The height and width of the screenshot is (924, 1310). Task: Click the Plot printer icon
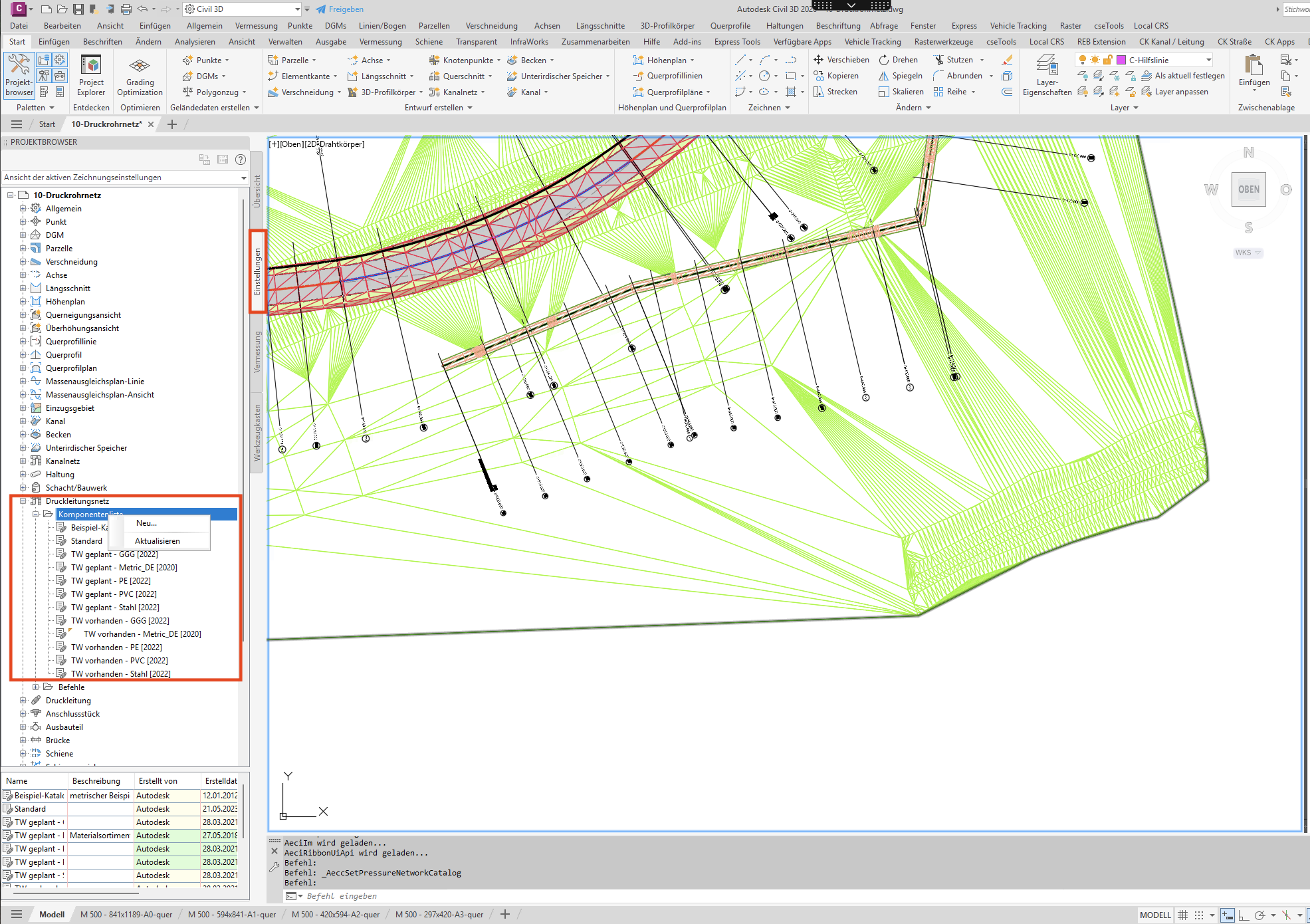[x=126, y=9]
